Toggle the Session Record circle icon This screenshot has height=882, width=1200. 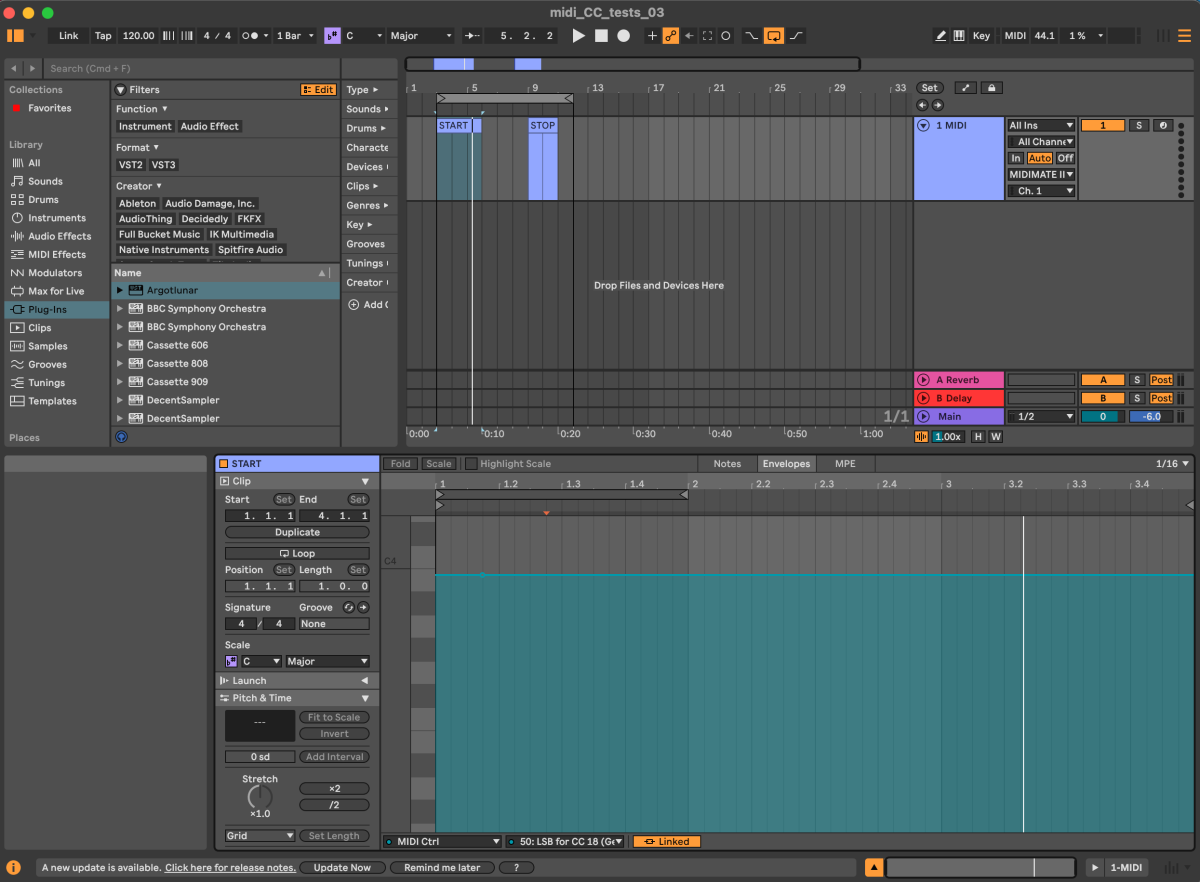click(726, 35)
